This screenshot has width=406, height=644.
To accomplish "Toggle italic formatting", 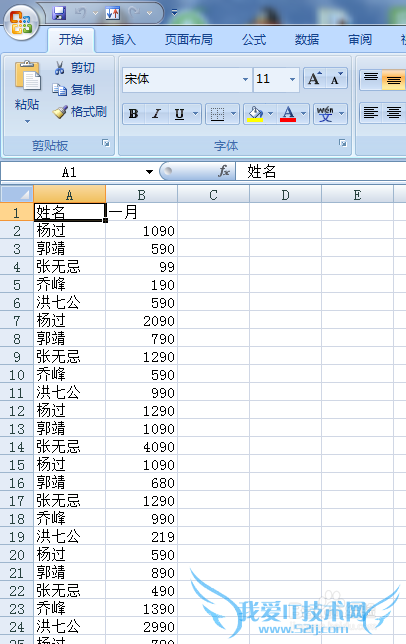I will (x=156, y=114).
